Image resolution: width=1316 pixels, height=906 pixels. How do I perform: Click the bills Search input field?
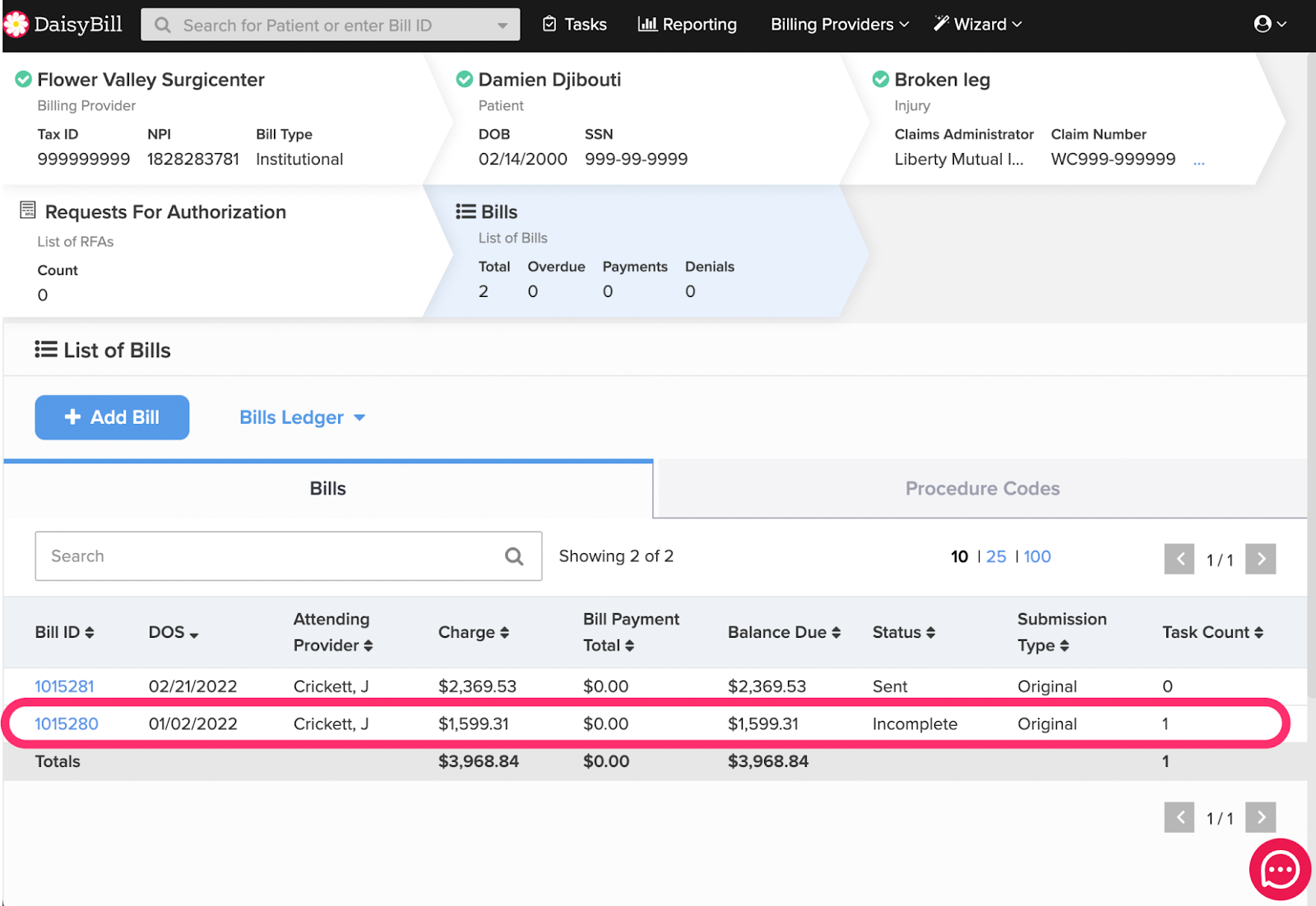click(x=271, y=557)
